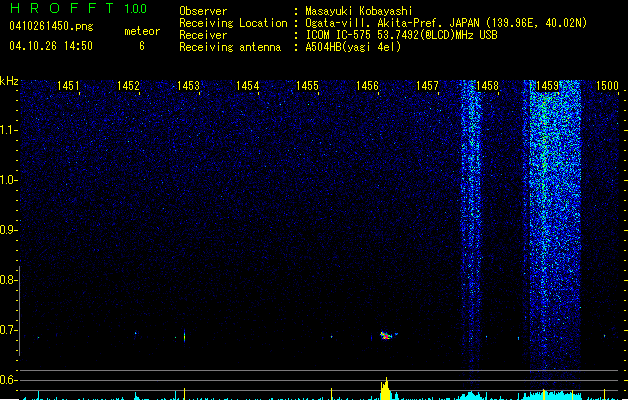Click the 1456 time axis label
The height and width of the screenshot is (400, 629).
pos(367,86)
